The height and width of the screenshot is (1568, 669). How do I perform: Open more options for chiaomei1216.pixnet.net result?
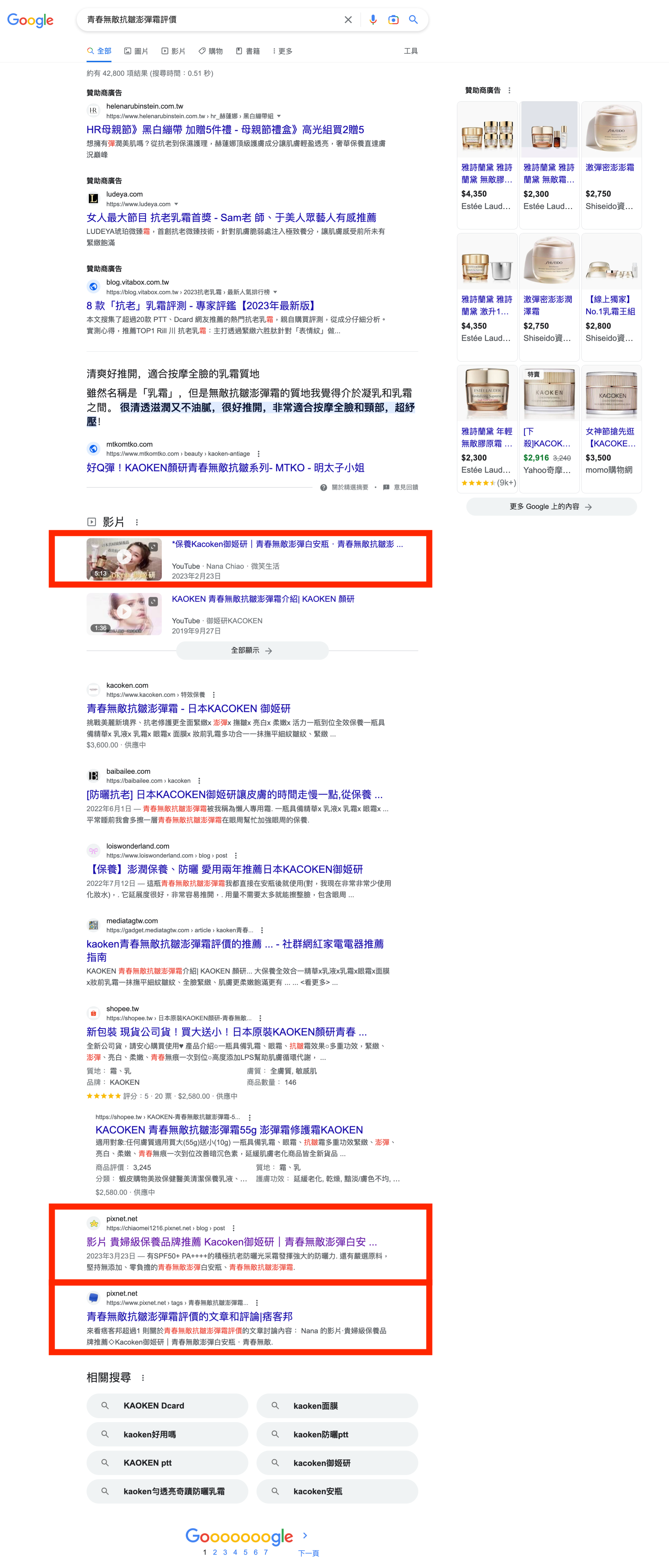pos(233,1228)
